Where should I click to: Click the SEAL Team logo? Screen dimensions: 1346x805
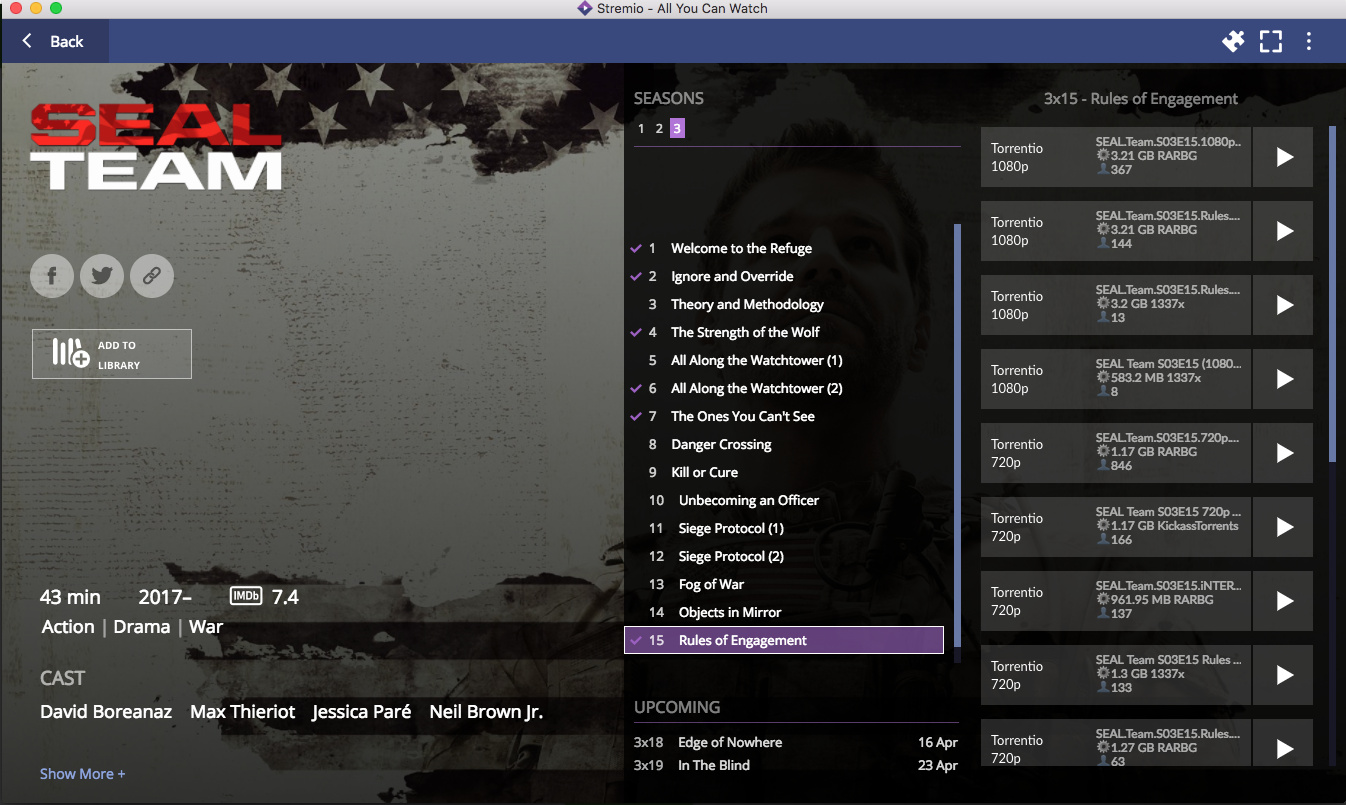point(156,147)
